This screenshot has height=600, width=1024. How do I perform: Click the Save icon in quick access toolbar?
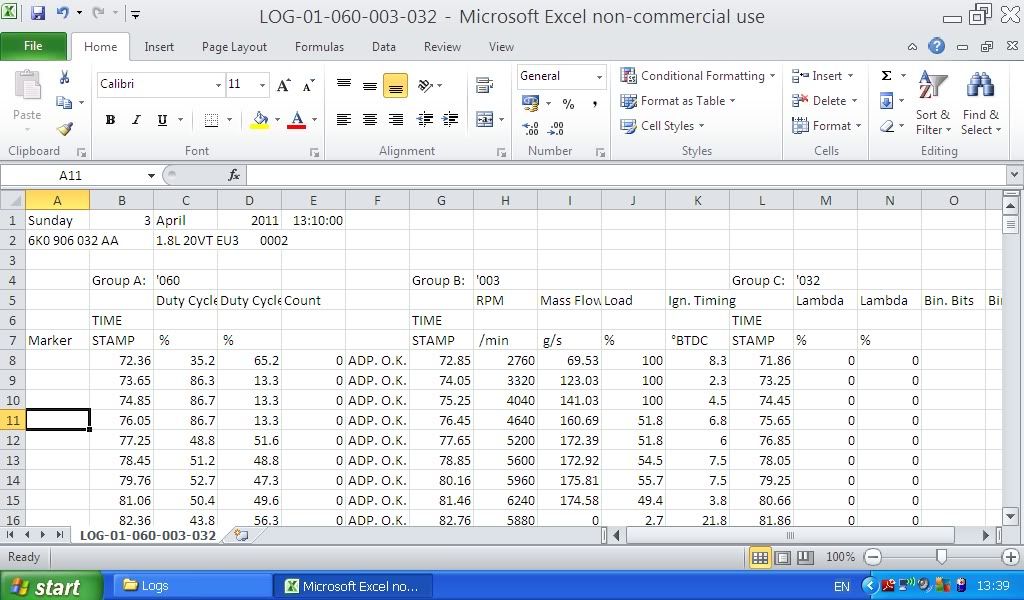[x=38, y=14]
